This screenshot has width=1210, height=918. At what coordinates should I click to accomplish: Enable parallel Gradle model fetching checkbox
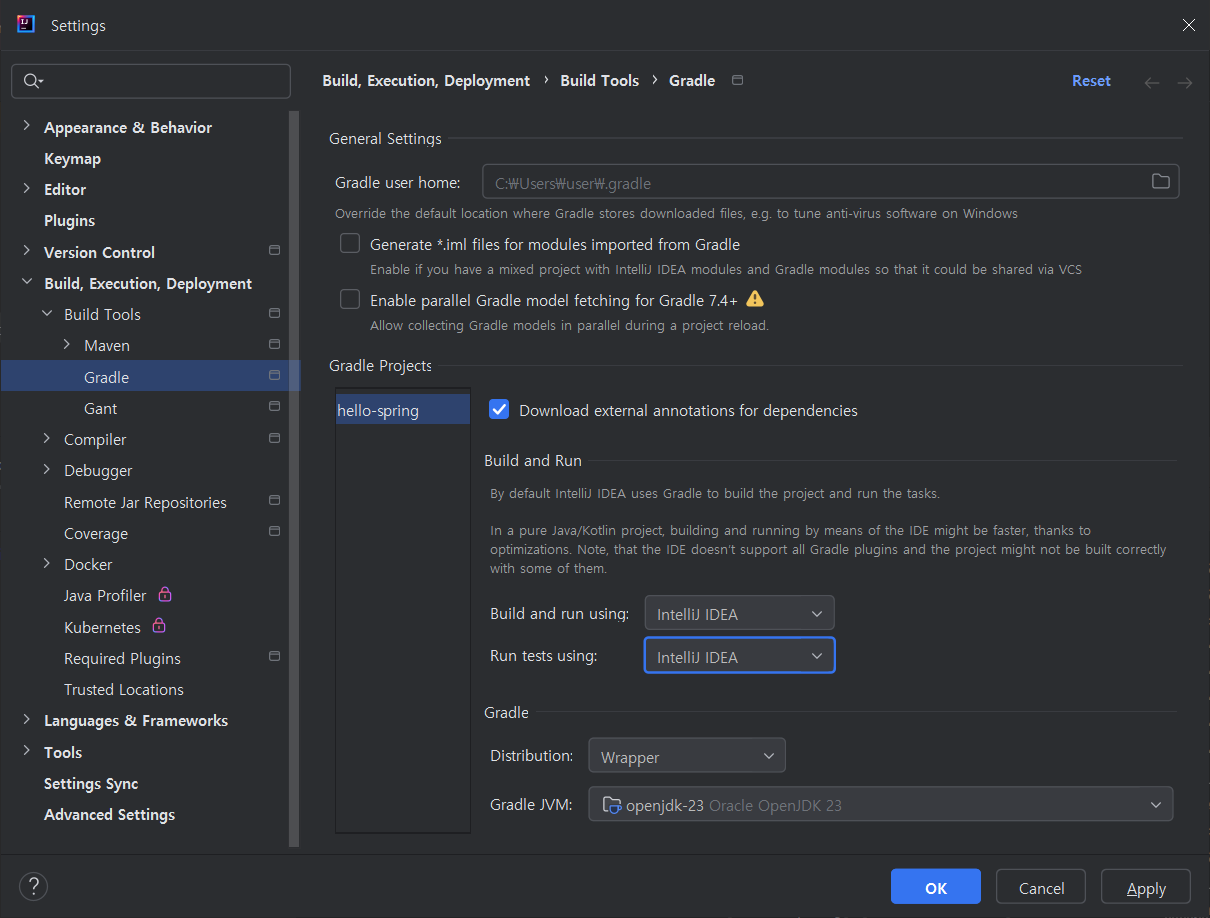pyautogui.click(x=350, y=299)
